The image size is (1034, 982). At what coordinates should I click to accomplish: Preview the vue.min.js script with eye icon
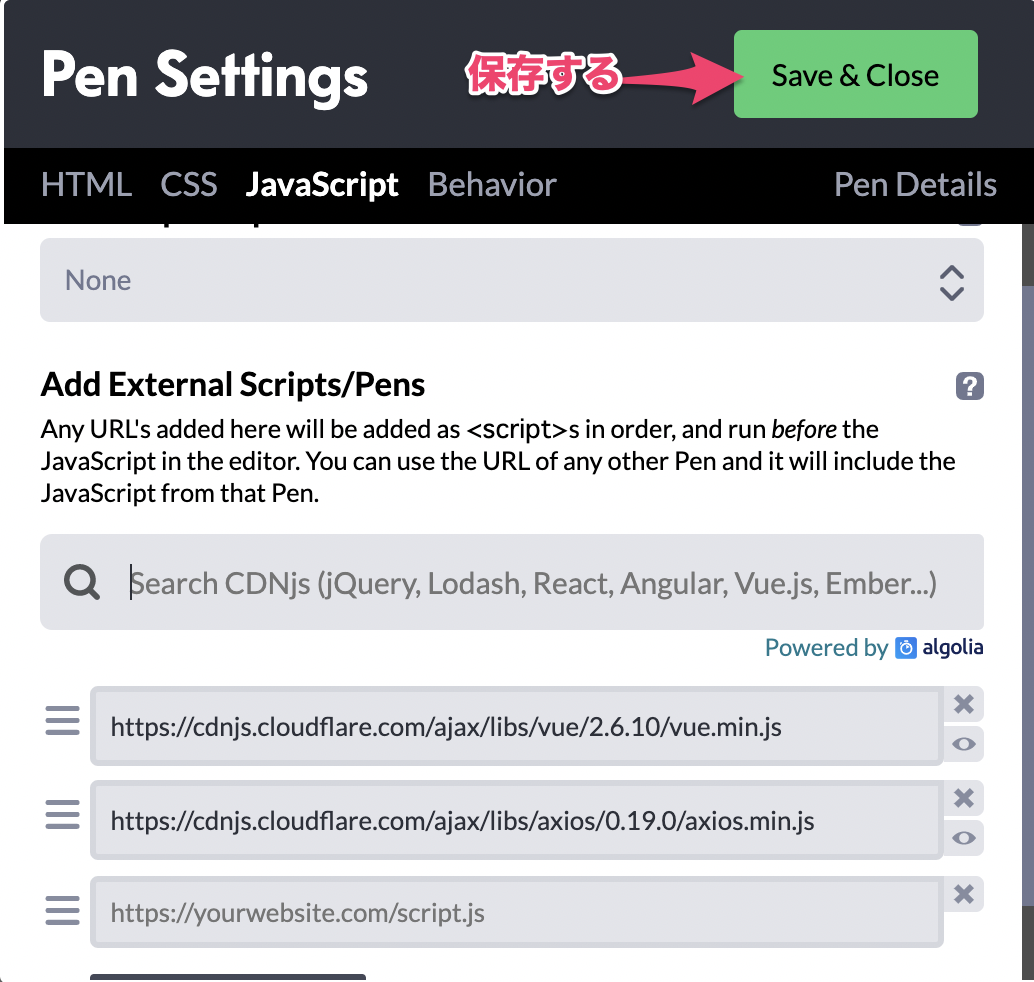[964, 744]
